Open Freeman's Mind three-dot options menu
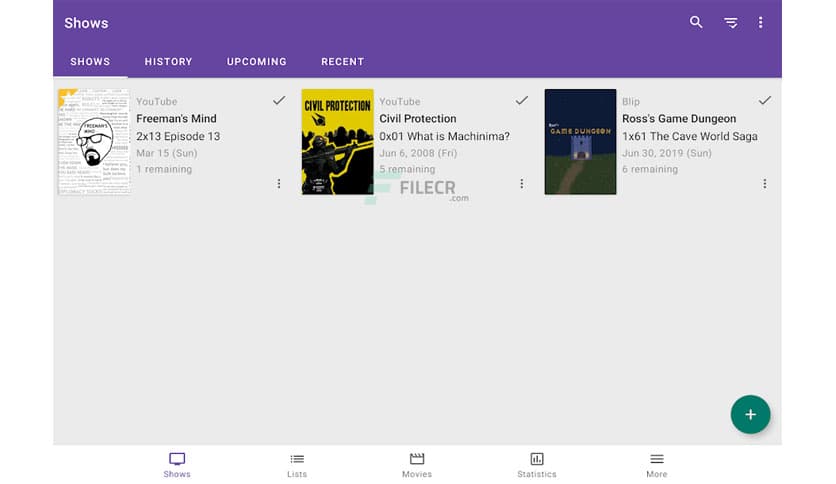 pyautogui.click(x=278, y=184)
